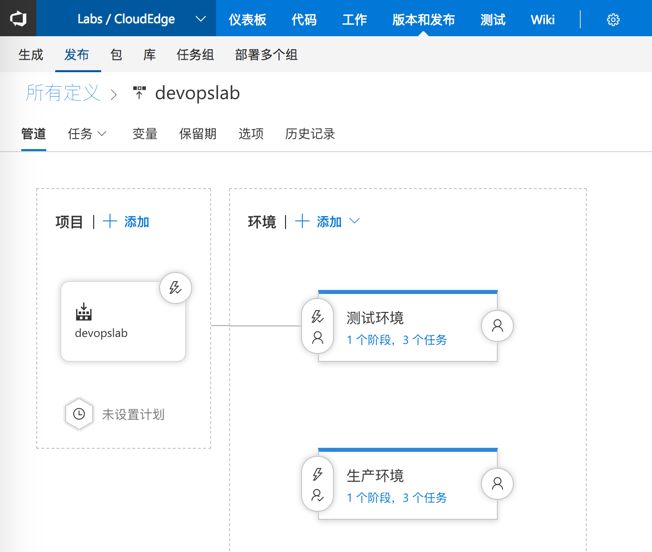Click the Visual Studio Team Services logo
The image size is (652, 552).
18,18
